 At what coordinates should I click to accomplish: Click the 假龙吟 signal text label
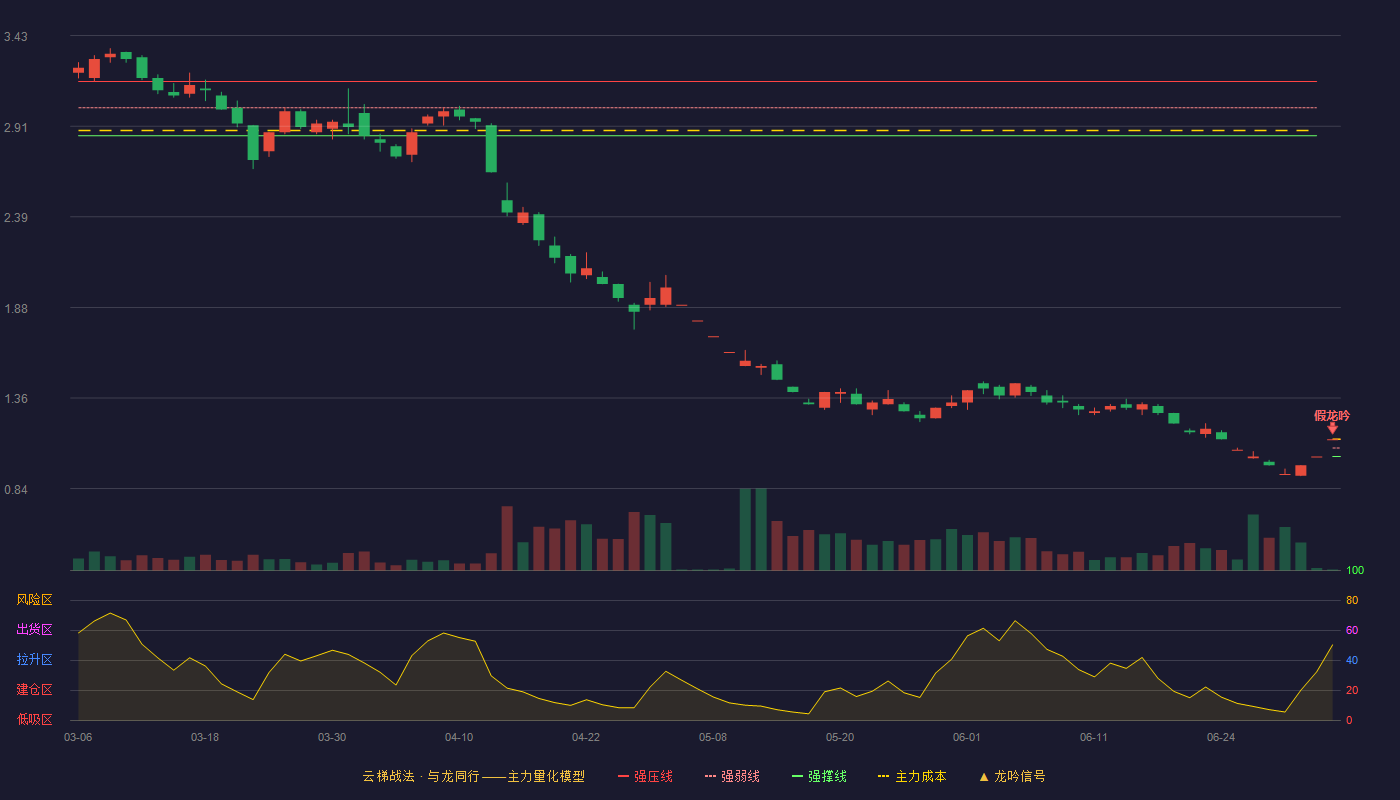click(1332, 415)
